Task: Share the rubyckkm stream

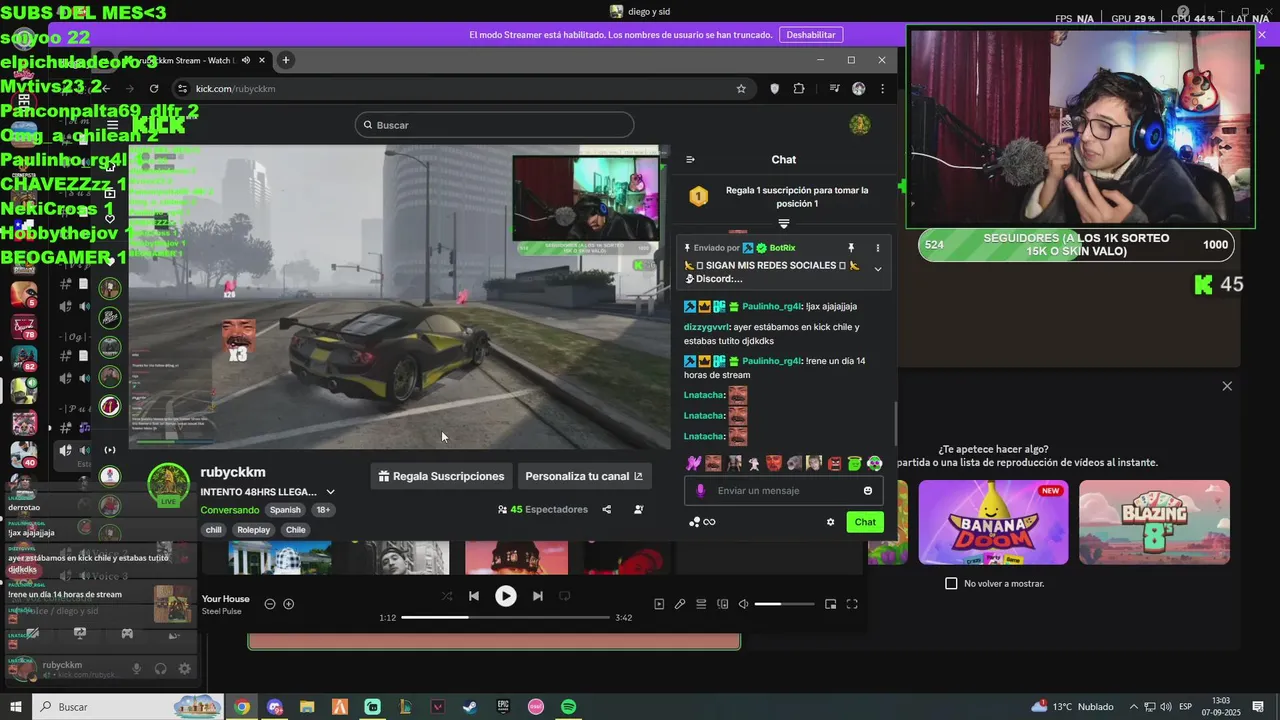Action: [606, 509]
